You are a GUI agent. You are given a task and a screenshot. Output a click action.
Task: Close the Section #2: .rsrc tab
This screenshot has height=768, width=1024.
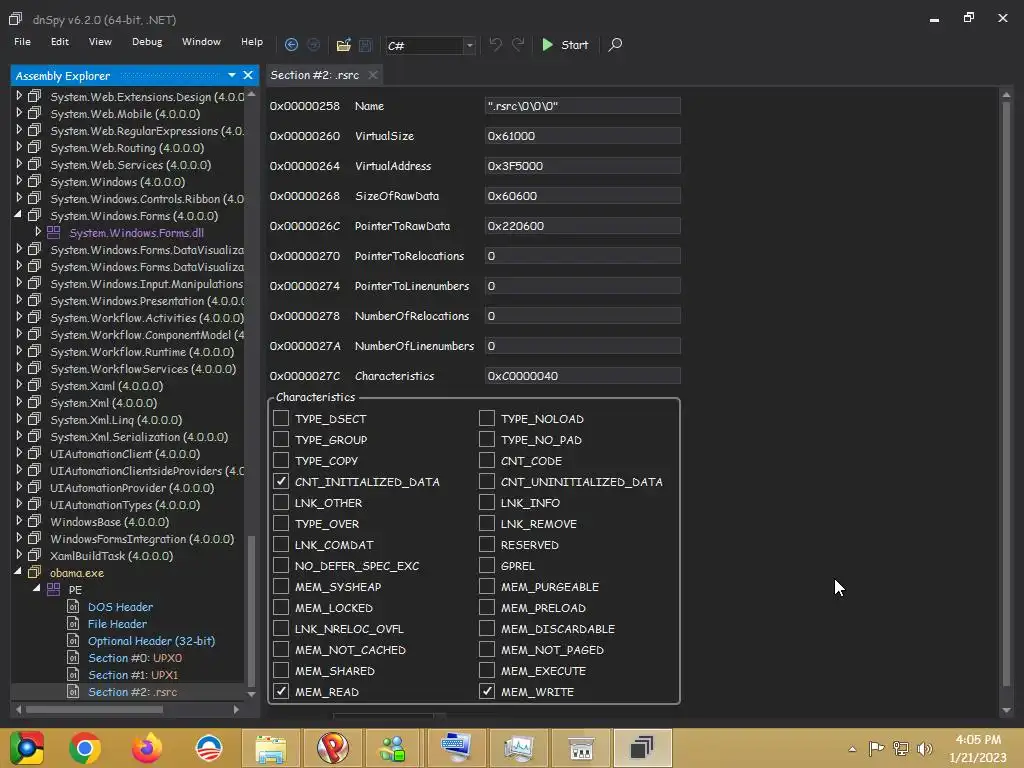click(373, 75)
